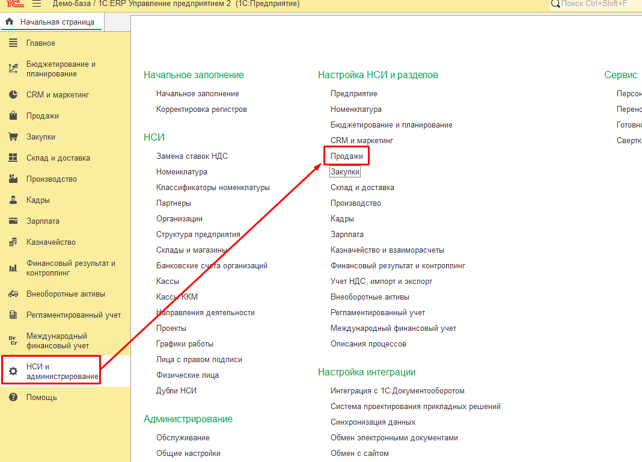This screenshot has height=462, width=642.
Task: Open Продажи under Настройка НСИ и разделов
Action: pos(346,156)
